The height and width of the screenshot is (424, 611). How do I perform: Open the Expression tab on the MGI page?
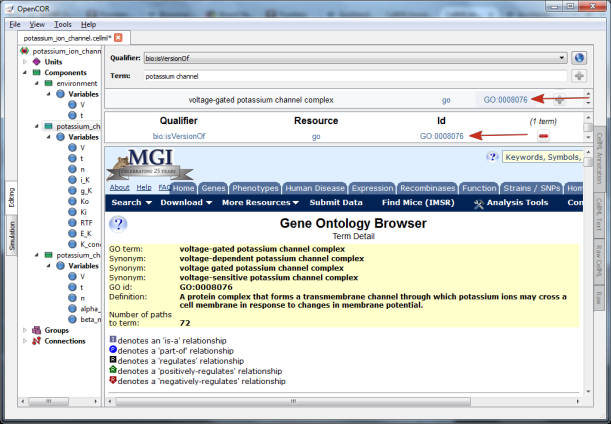[372, 188]
